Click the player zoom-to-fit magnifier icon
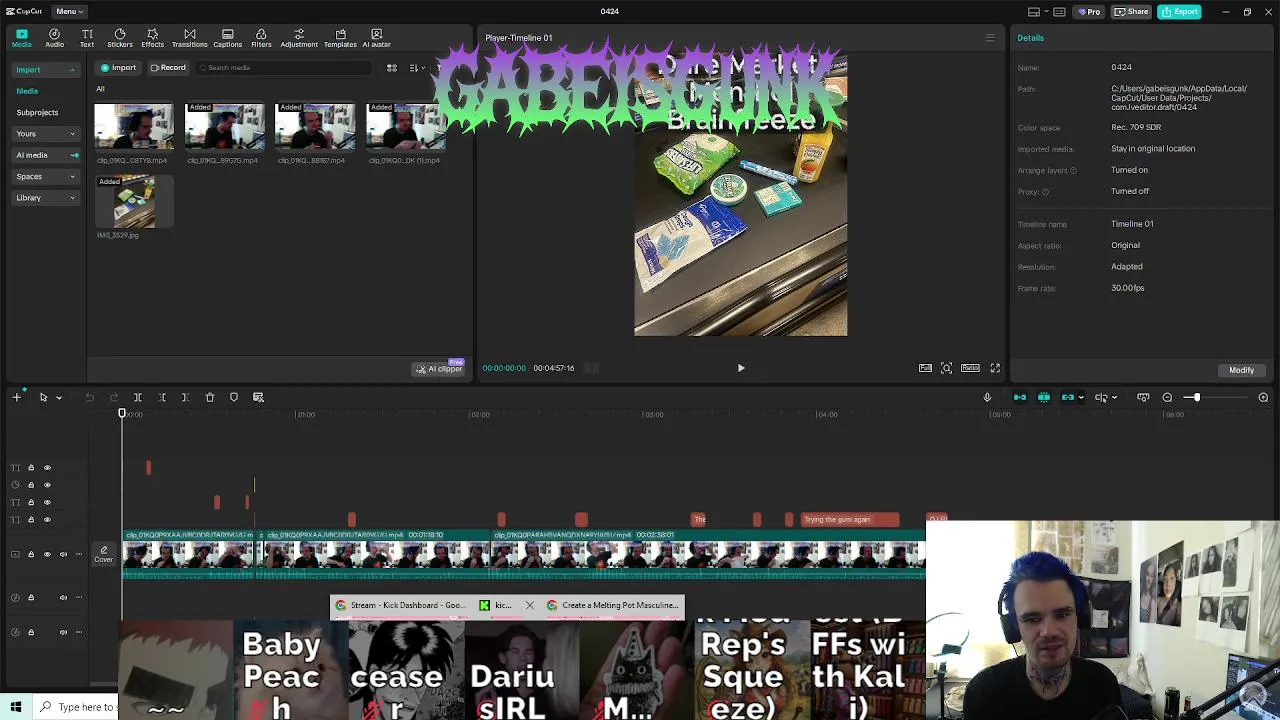Viewport: 1280px width, 720px height. 946,368
